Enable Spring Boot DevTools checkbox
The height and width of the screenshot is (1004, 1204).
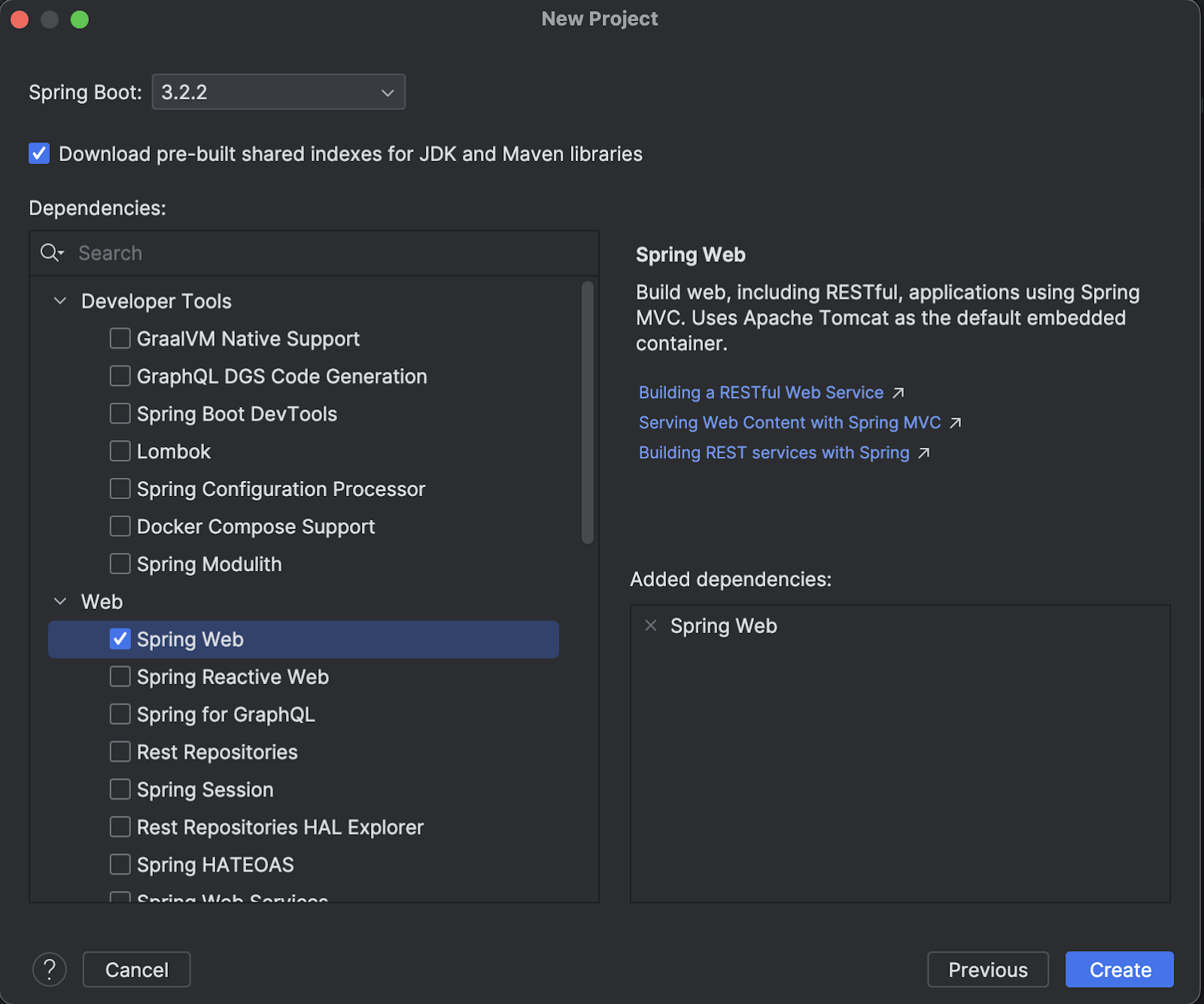coord(120,413)
